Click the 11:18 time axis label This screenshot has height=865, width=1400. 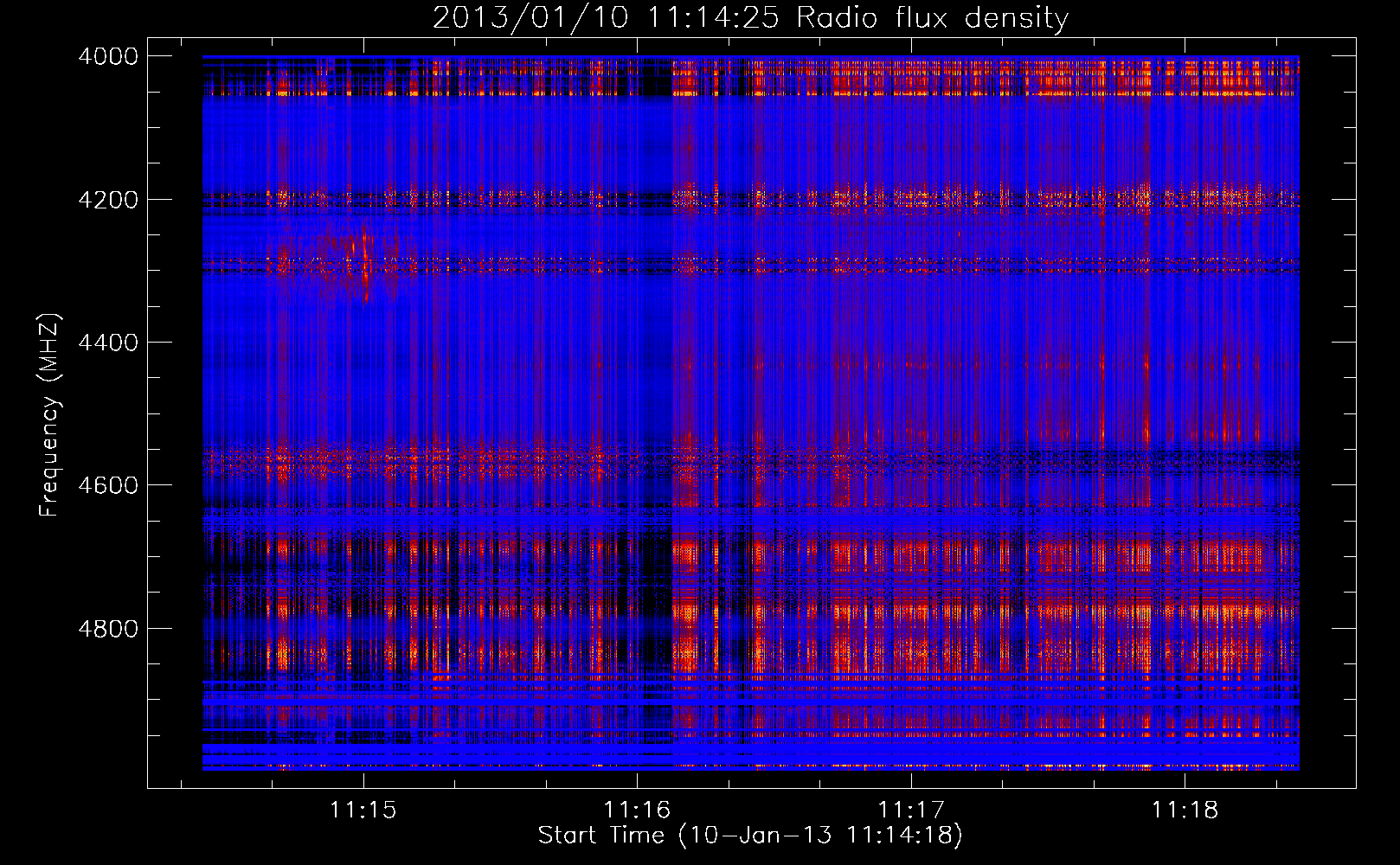click(x=1185, y=810)
